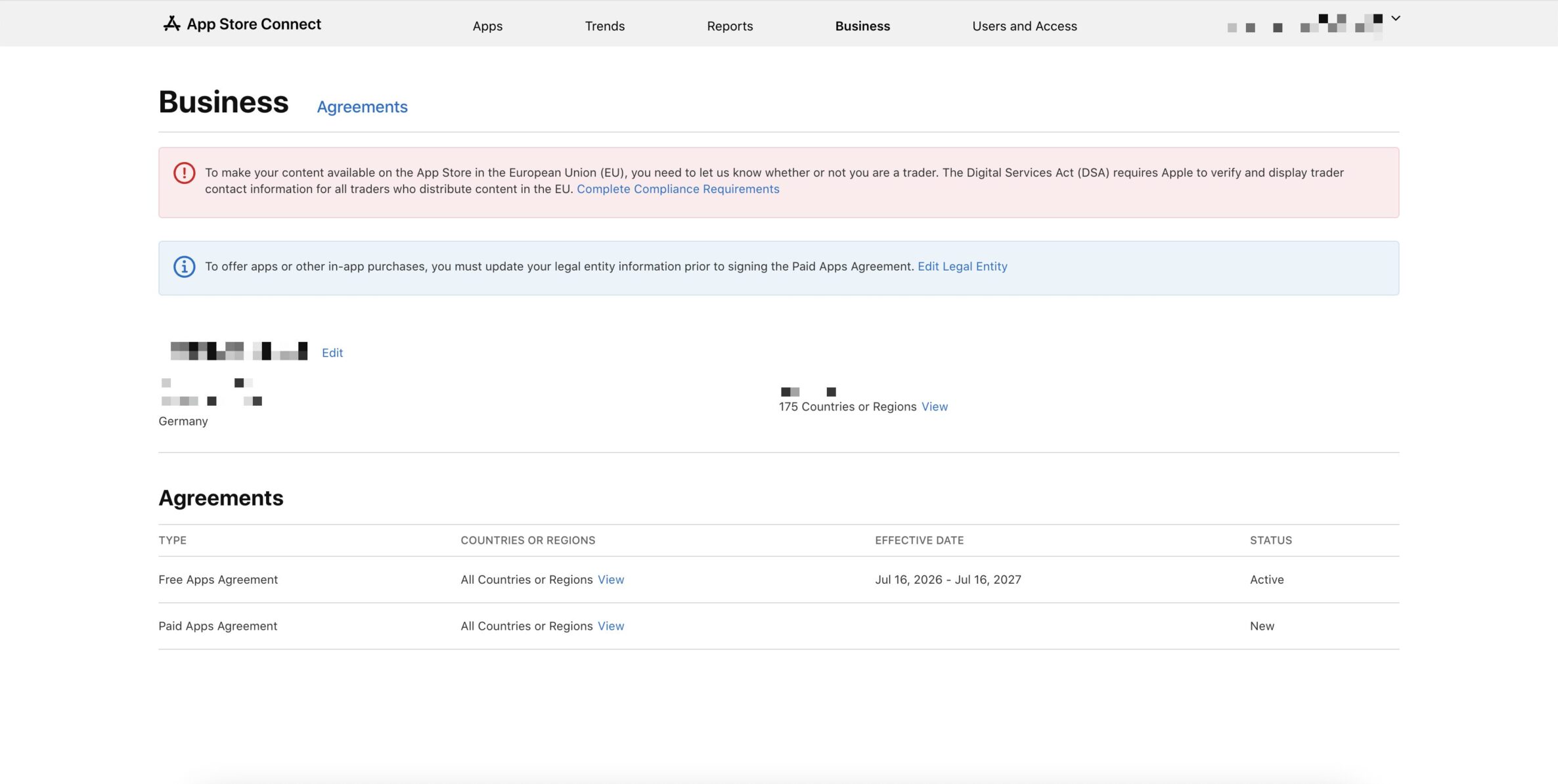View countries for Free Apps Agreement
The image size is (1558, 784).
611,580
